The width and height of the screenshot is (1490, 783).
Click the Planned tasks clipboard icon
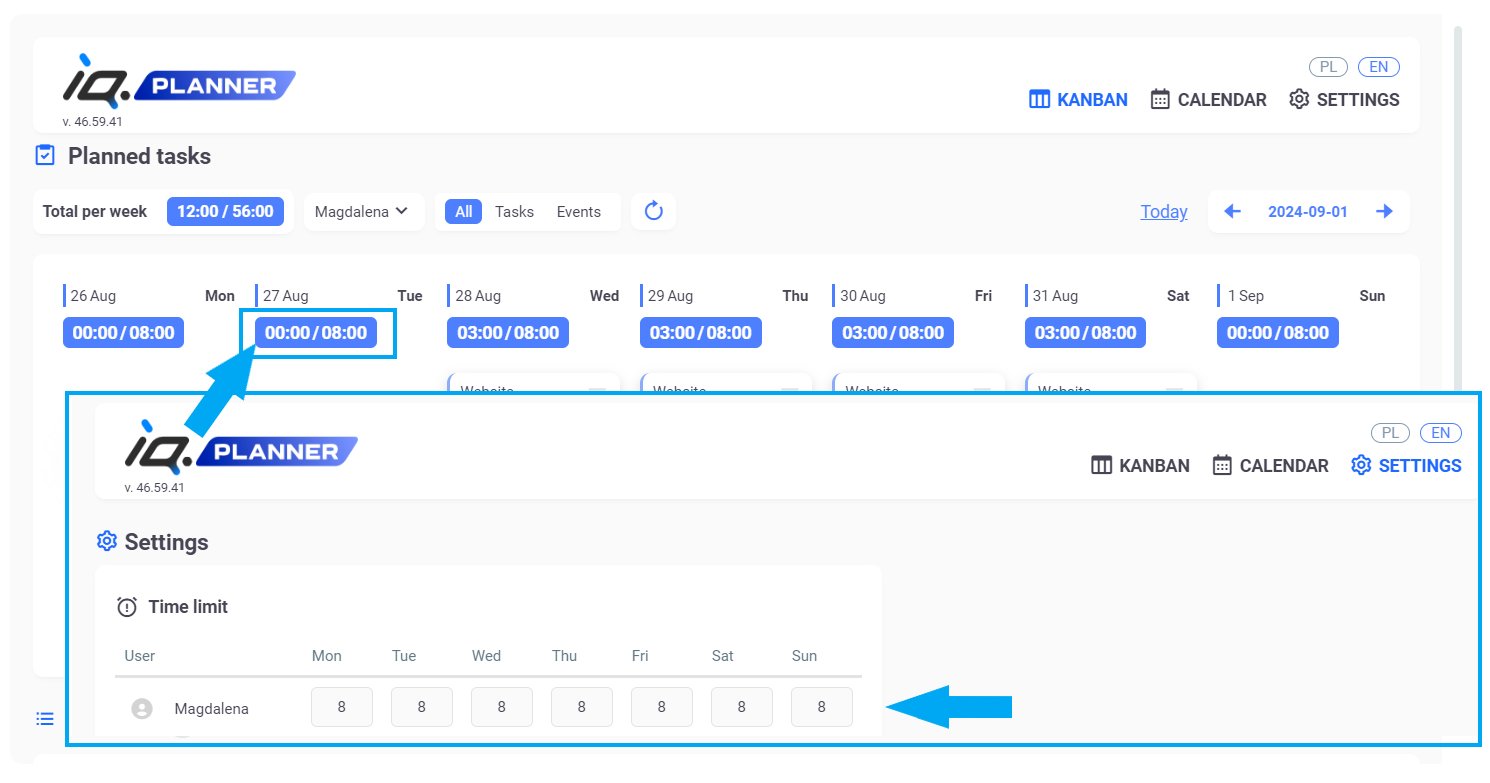[x=45, y=156]
